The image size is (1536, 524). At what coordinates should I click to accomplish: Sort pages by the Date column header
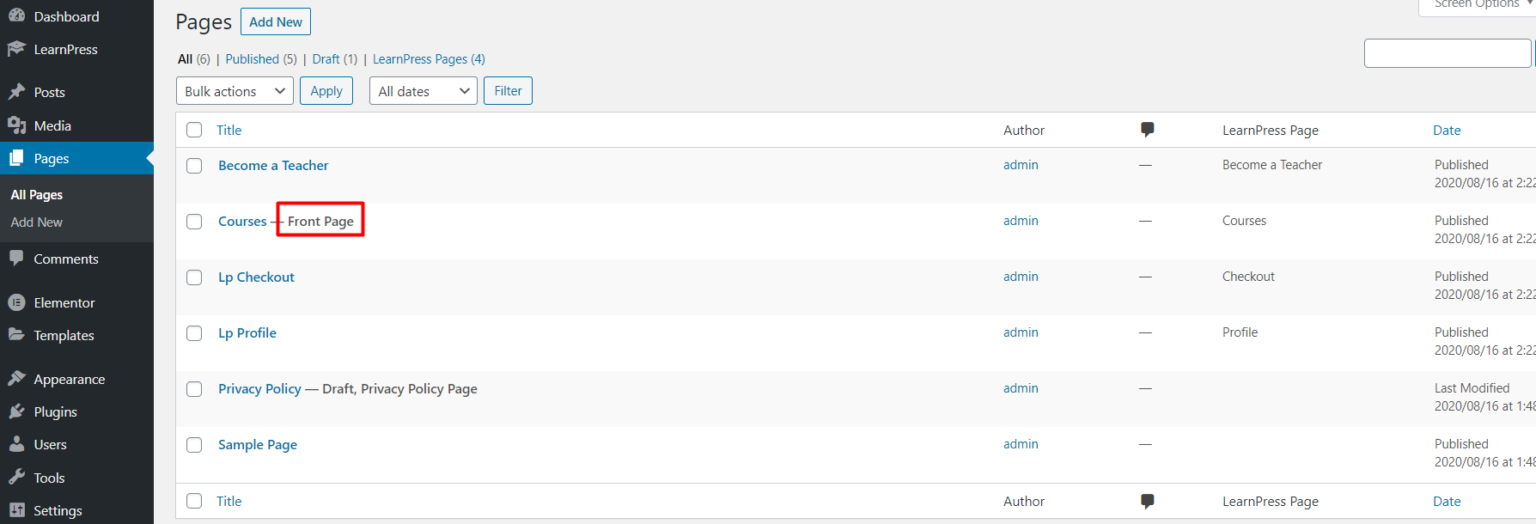(x=1446, y=130)
